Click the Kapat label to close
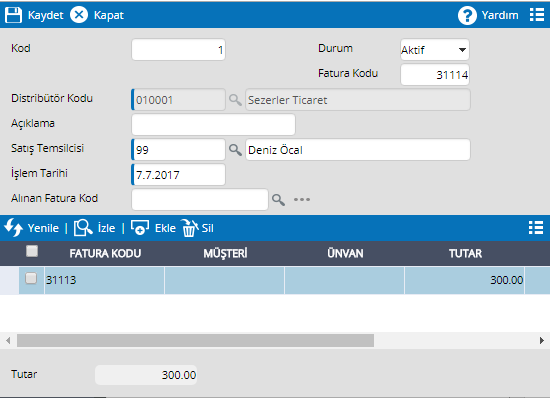Image resolution: width=550 pixels, height=398 pixels. click(109, 15)
